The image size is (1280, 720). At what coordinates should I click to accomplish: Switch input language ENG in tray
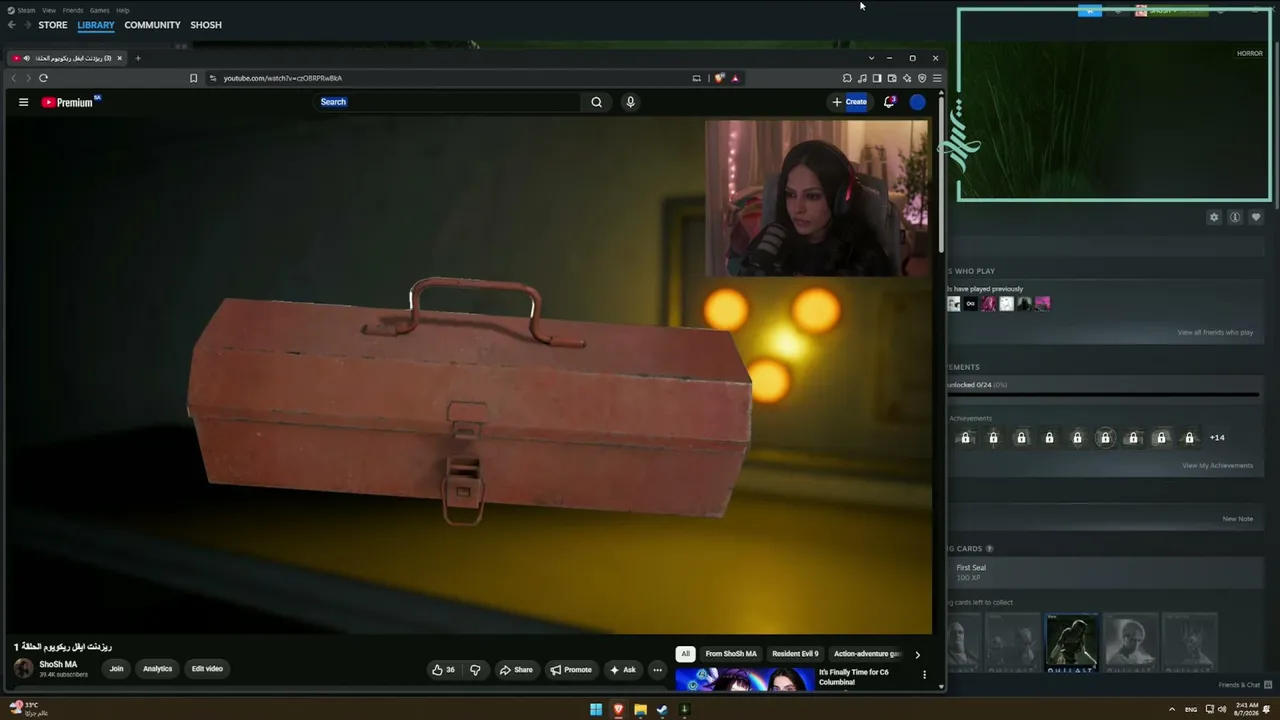1191,710
